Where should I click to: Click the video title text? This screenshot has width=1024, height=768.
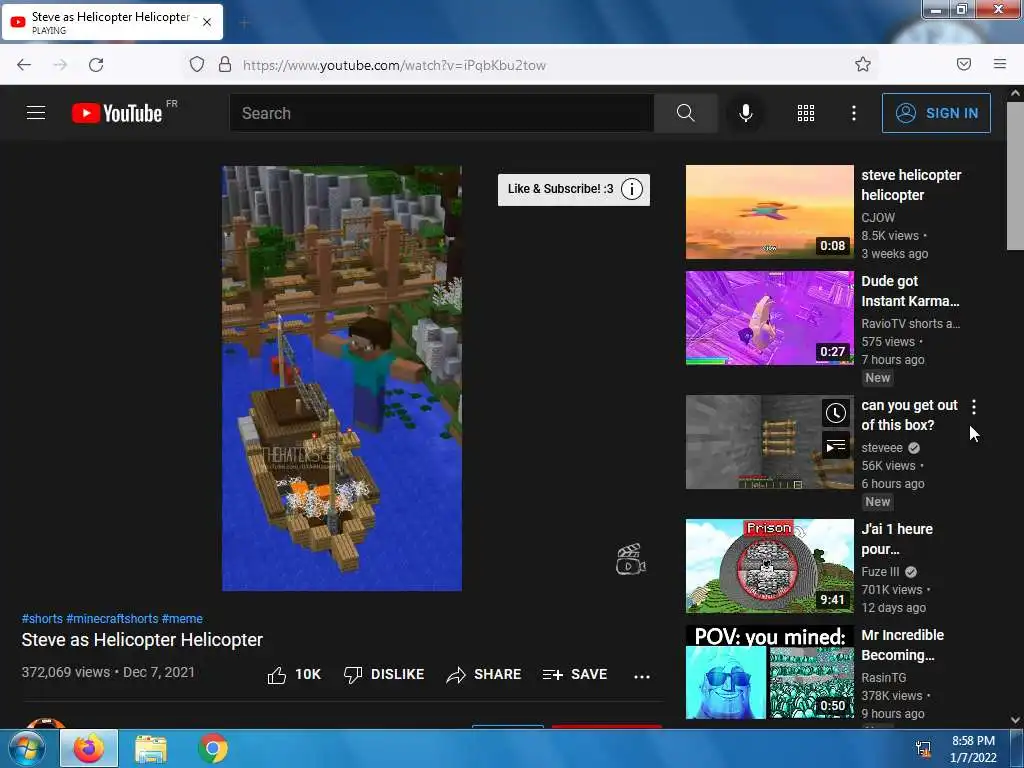tap(142, 640)
